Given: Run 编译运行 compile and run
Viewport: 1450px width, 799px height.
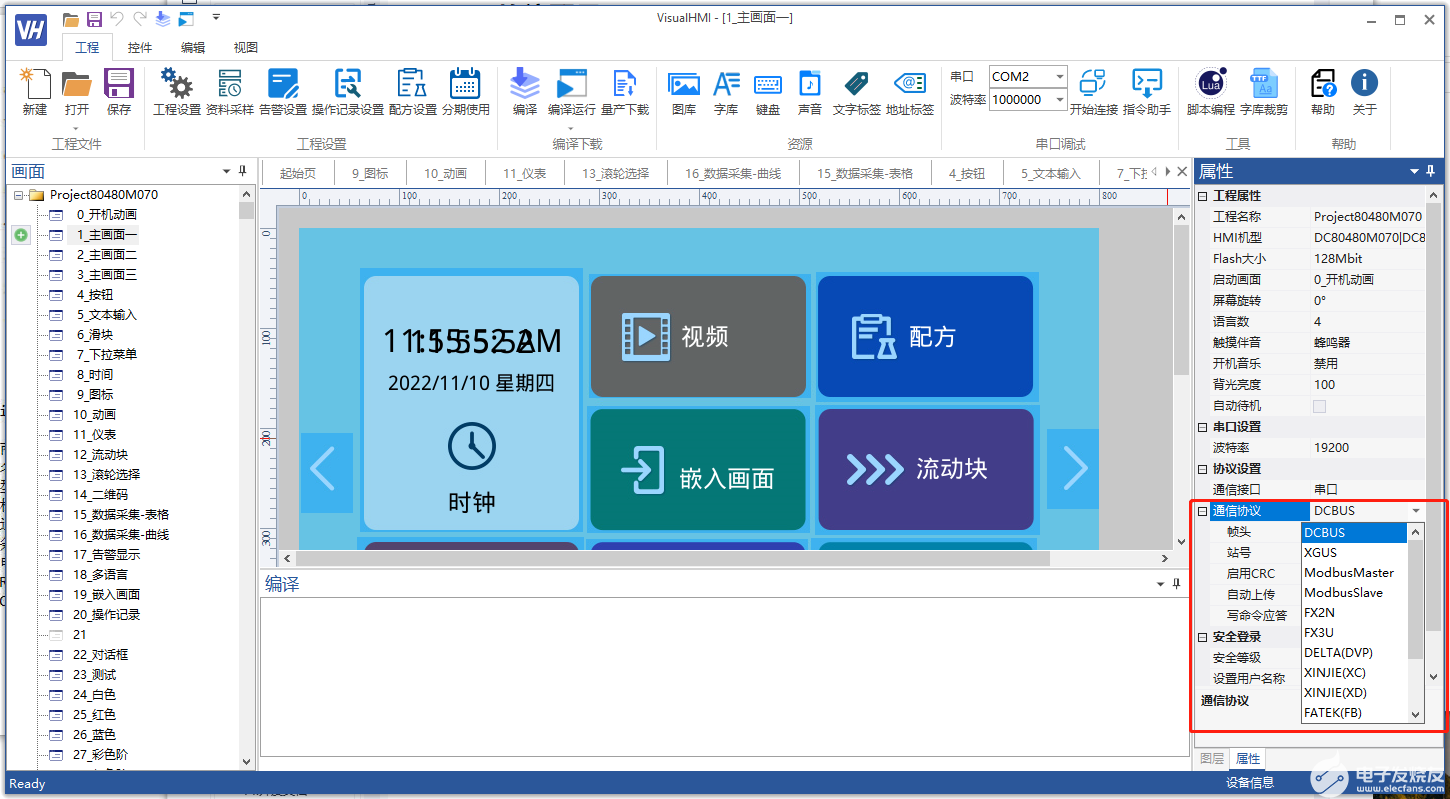Looking at the screenshot, I should click(x=572, y=92).
